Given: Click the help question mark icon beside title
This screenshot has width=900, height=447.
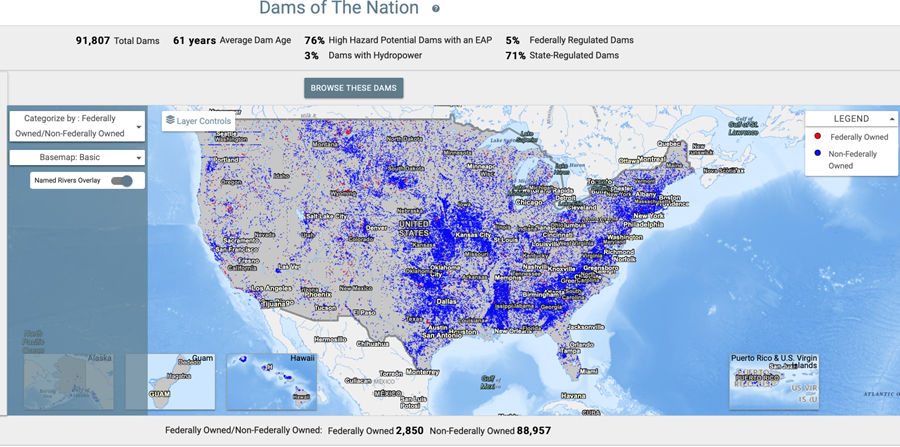Looking at the screenshot, I should (x=436, y=9).
